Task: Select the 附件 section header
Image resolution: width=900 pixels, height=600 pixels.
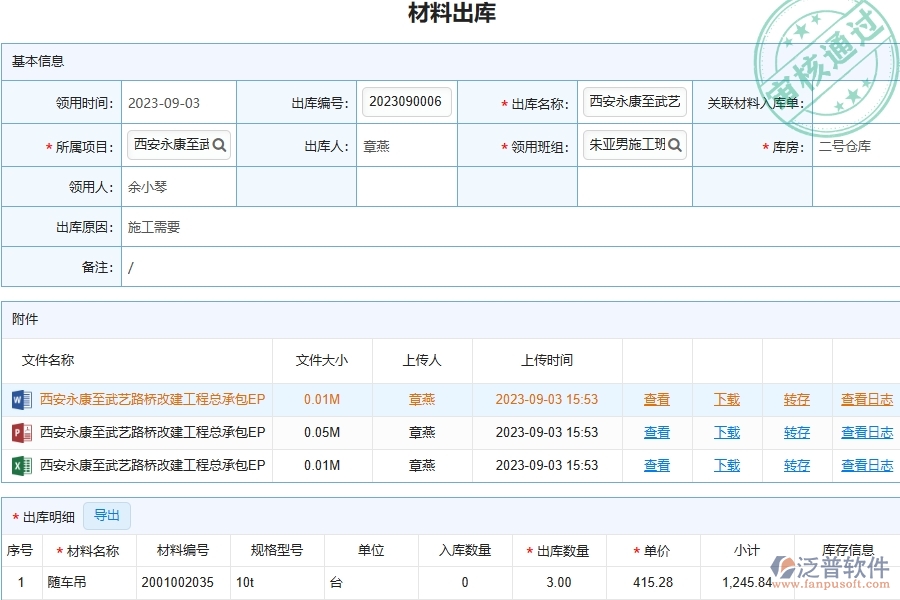Action: (x=24, y=319)
